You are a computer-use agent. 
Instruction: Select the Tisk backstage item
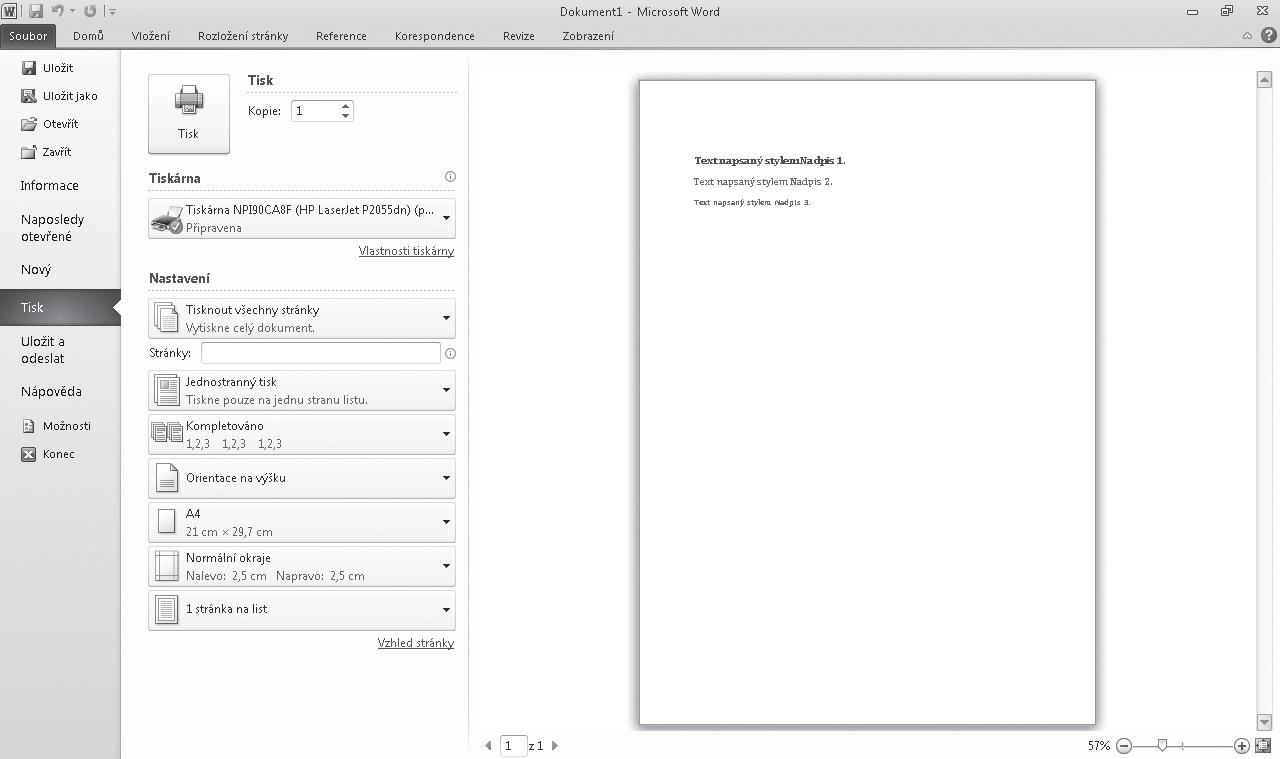(x=60, y=308)
